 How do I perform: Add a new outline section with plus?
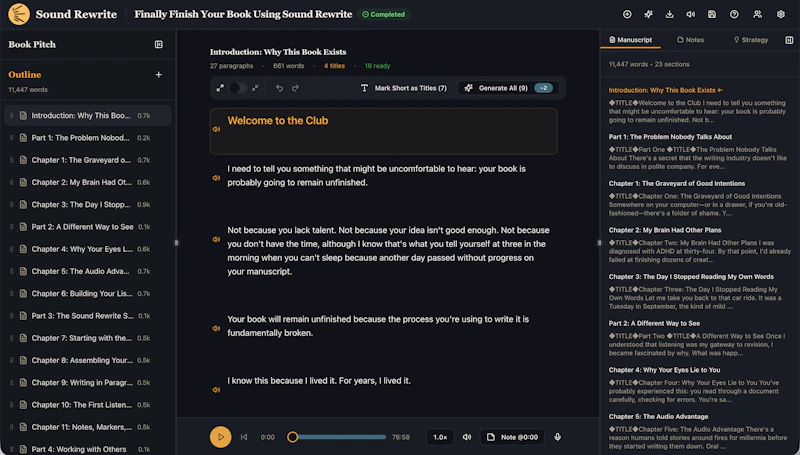pos(159,75)
